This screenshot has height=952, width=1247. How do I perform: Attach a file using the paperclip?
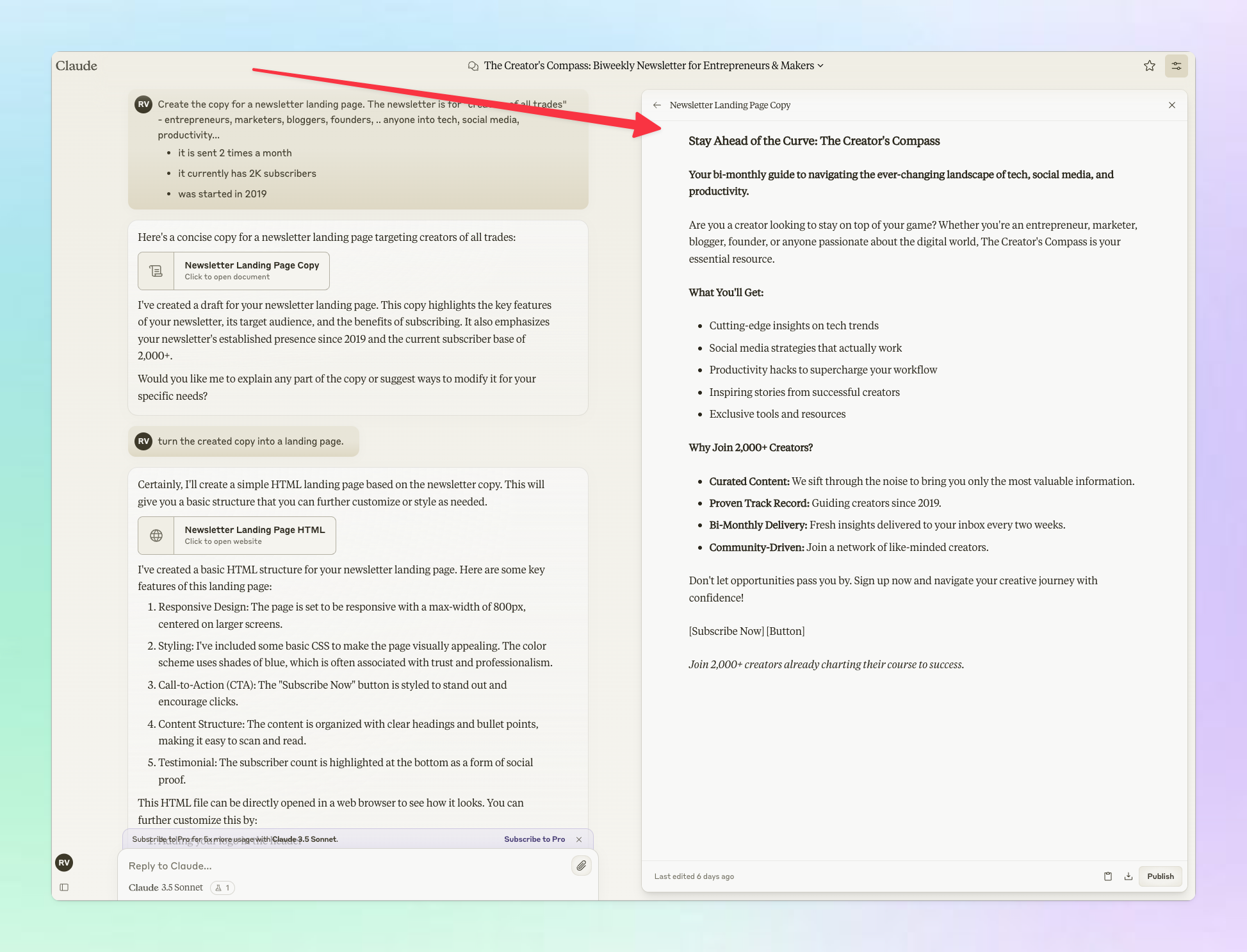(x=581, y=866)
